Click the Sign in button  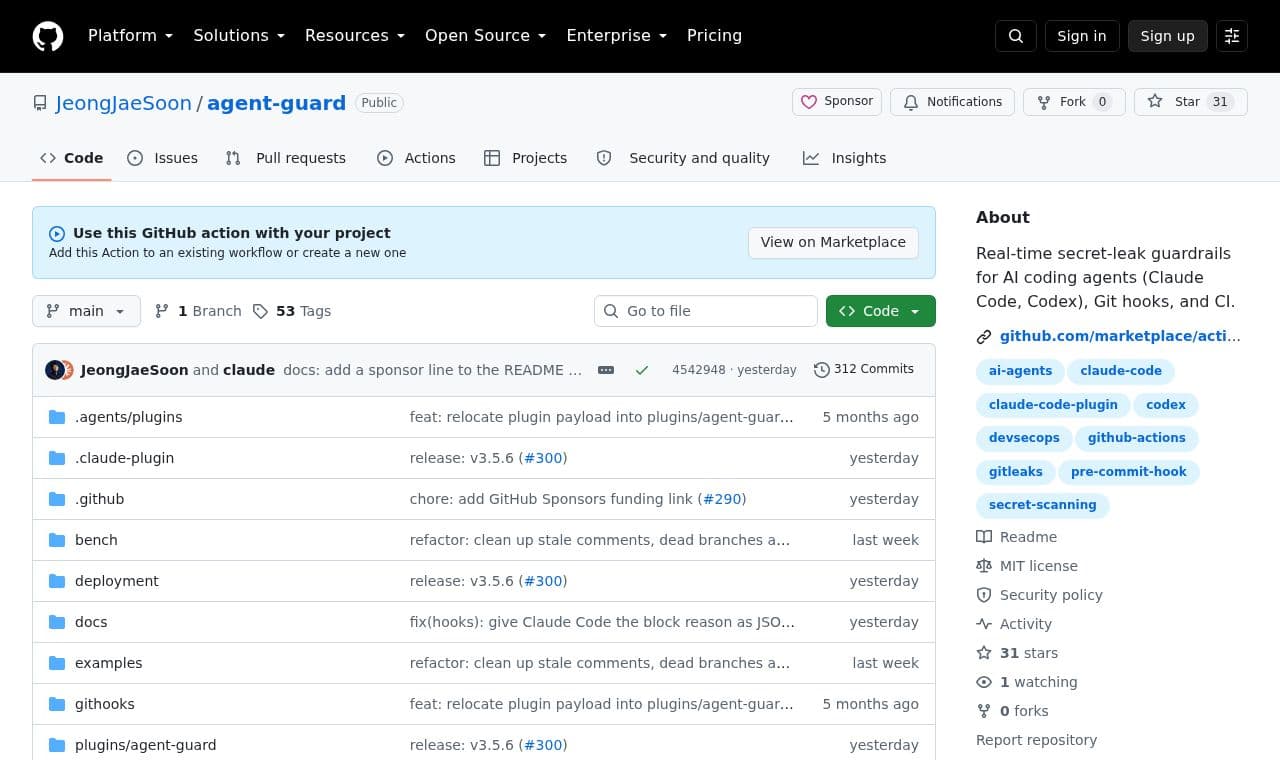pyautogui.click(x=1082, y=36)
